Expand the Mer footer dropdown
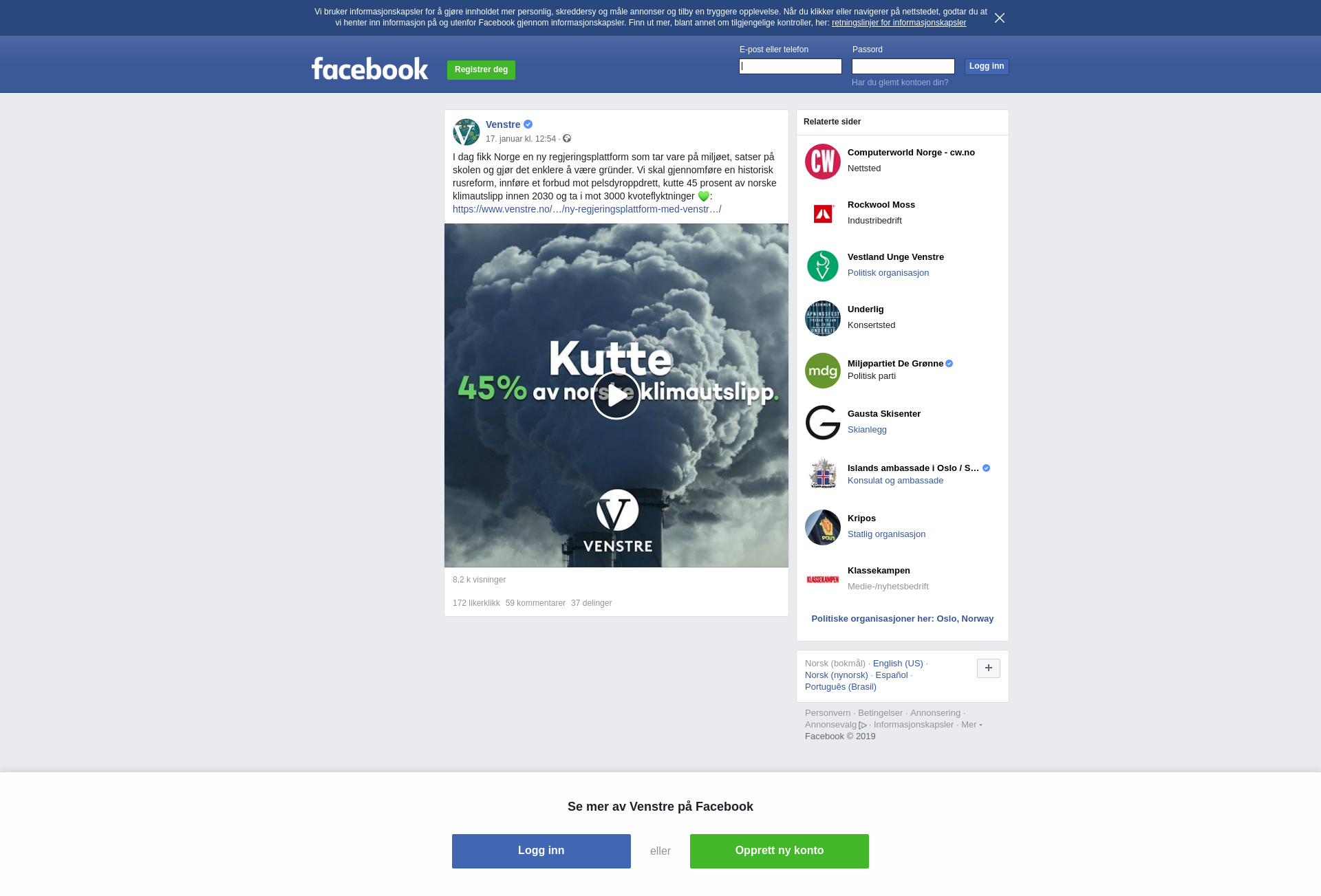1321x896 pixels. click(971, 725)
